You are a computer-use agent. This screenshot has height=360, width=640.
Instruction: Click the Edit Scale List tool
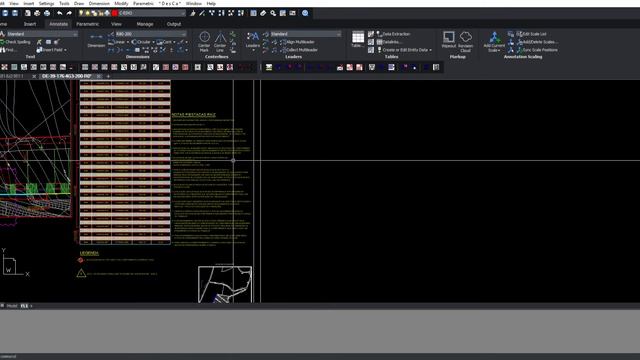pyautogui.click(x=531, y=34)
